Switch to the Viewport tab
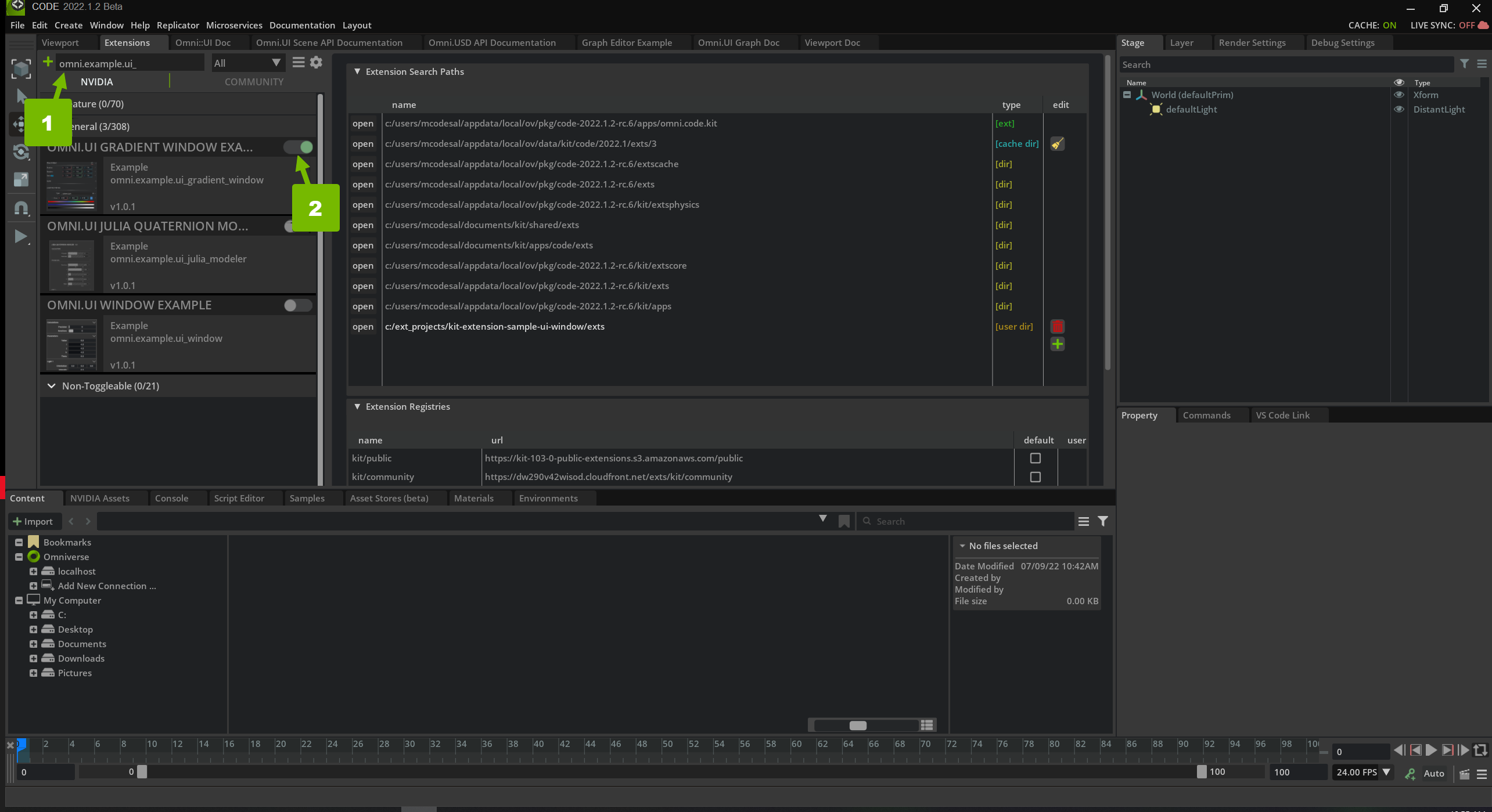 tap(60, 42)
